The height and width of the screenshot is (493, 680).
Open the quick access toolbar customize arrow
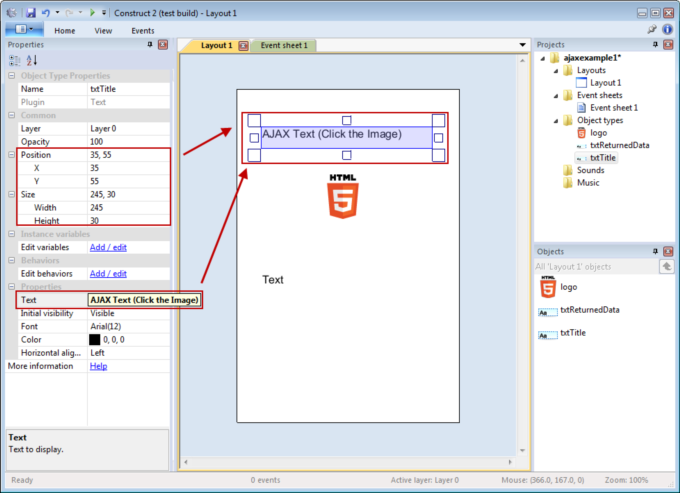tap(104, 13)
